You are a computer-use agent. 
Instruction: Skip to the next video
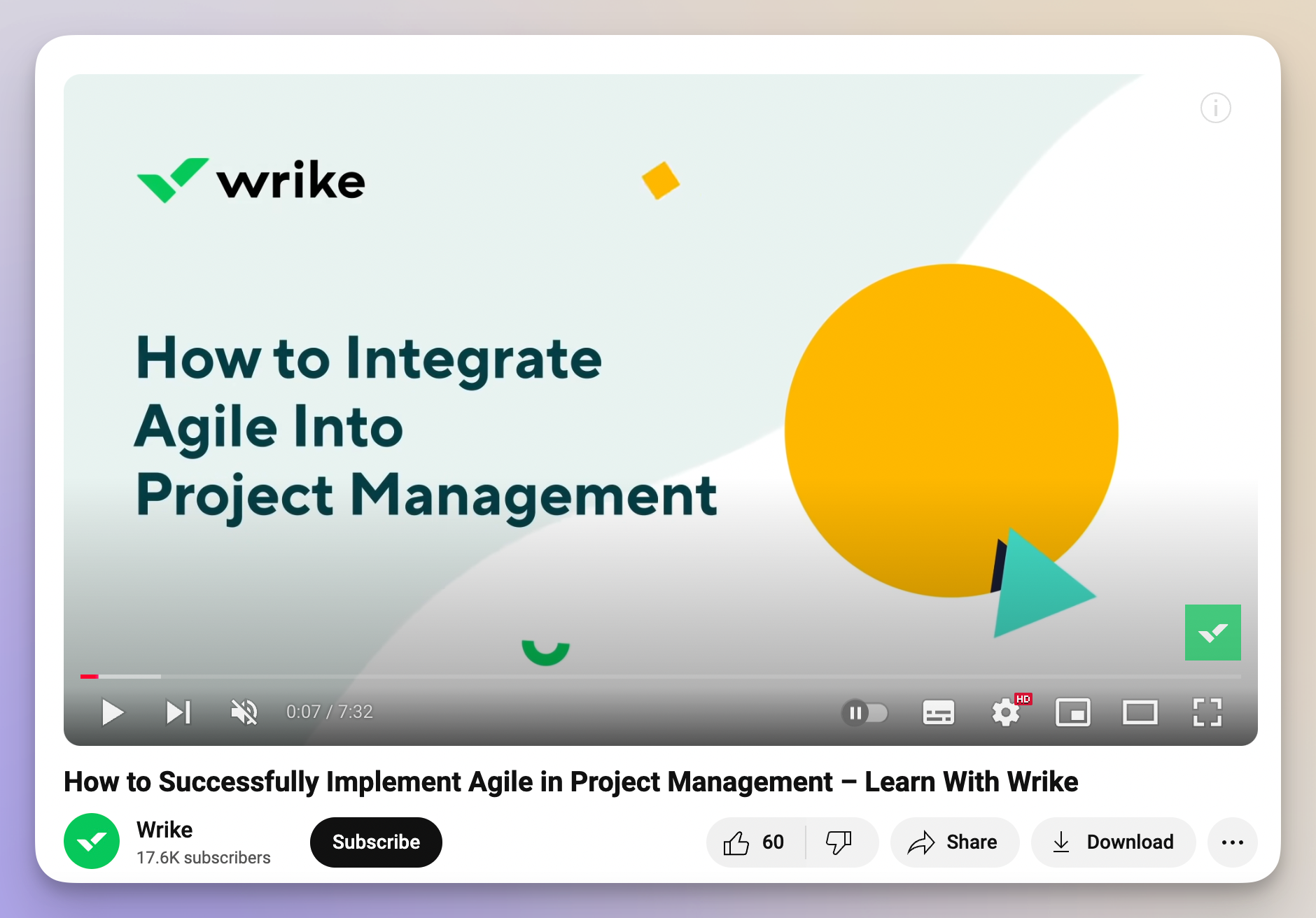179,712
